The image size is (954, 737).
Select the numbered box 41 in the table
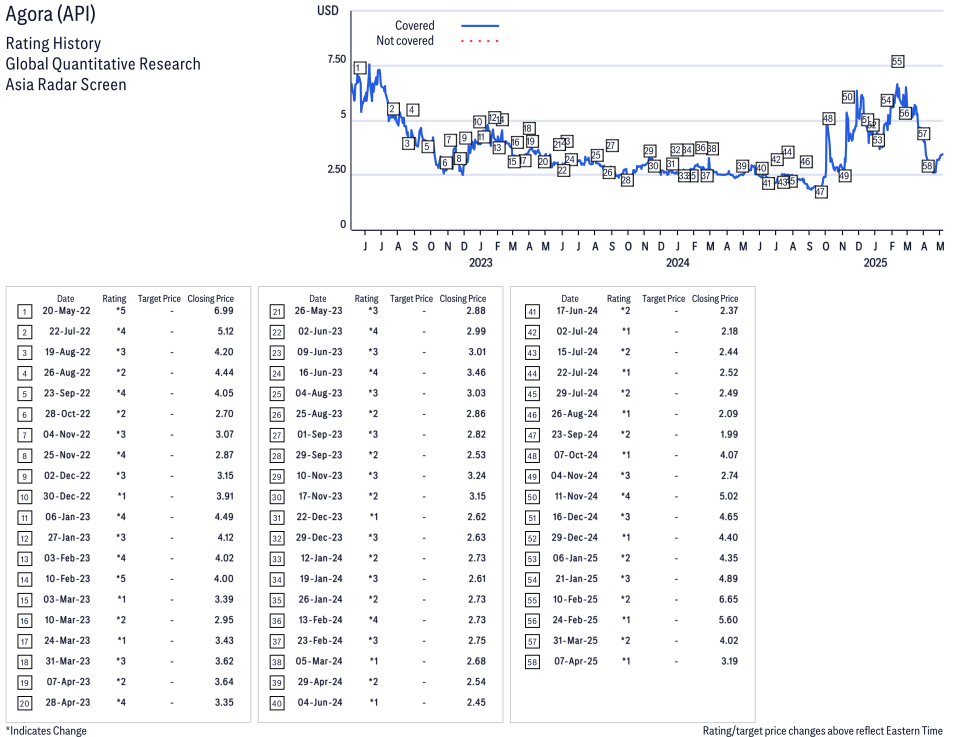point(532,312)
